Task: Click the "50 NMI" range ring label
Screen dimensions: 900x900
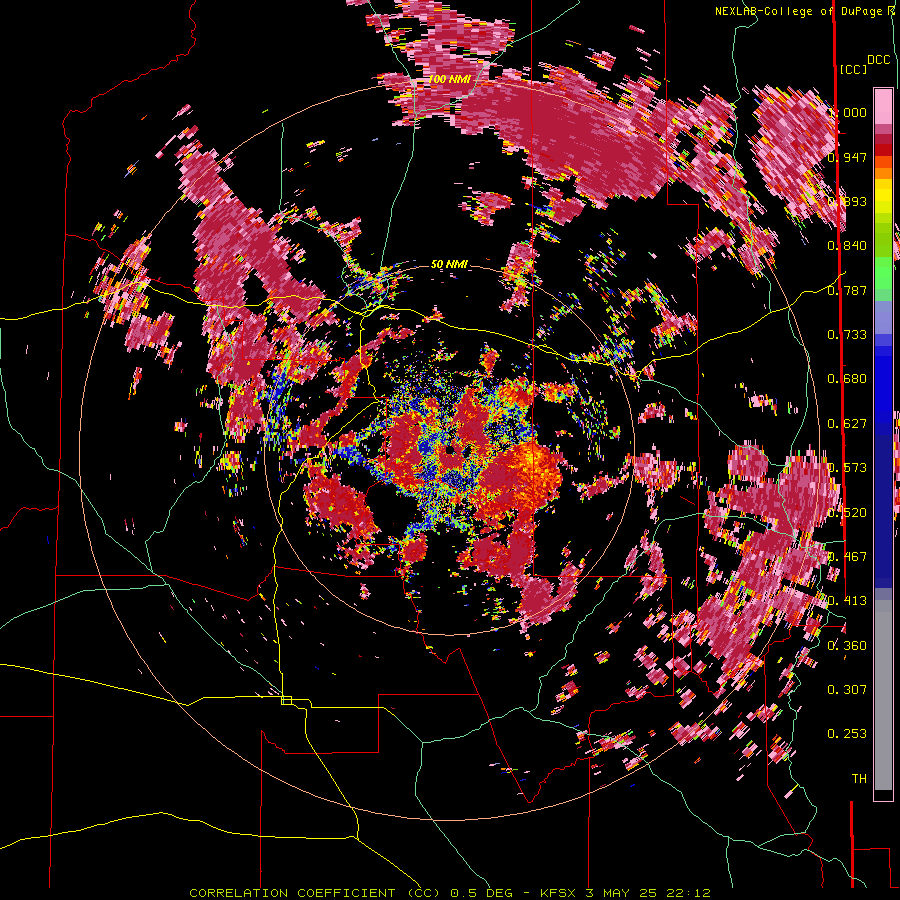Action: pyautogui.click(x=449, y=265)
